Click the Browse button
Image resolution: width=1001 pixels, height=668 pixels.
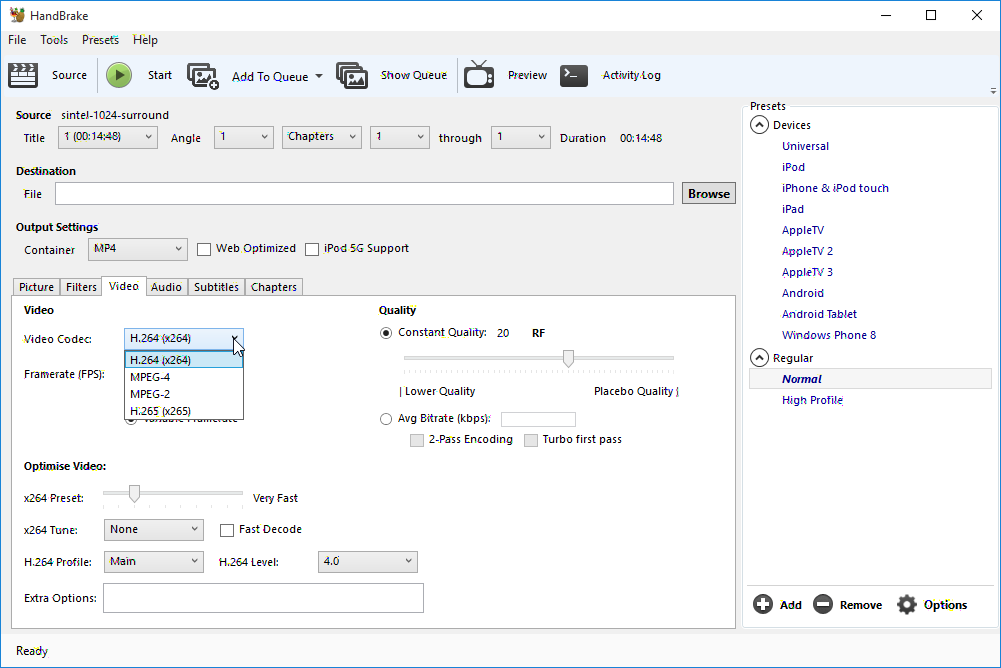click(x=708, y=194)
